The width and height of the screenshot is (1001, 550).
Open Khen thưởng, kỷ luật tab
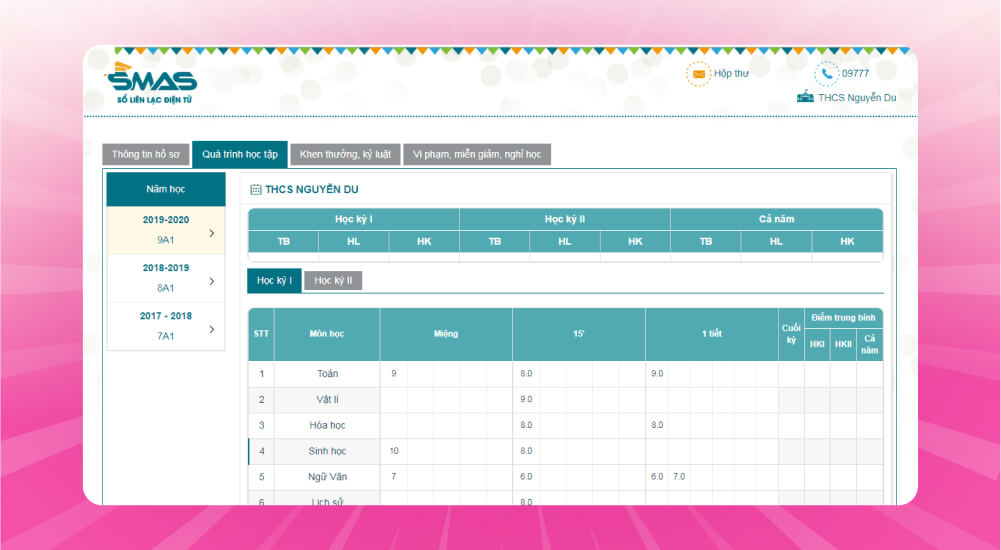[x=345, y=154]
